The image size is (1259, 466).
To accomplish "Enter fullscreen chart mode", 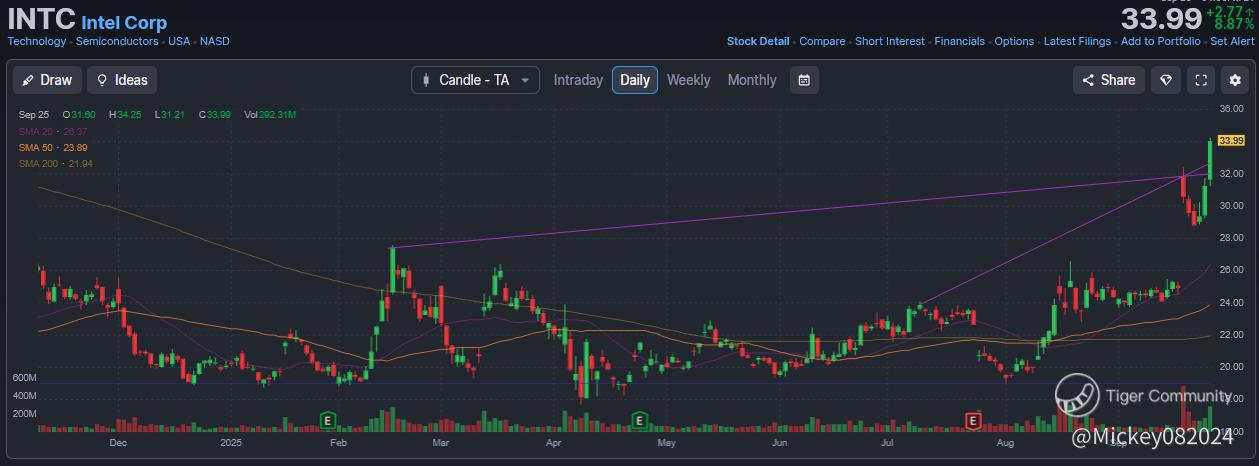I will pos(1201,80).
